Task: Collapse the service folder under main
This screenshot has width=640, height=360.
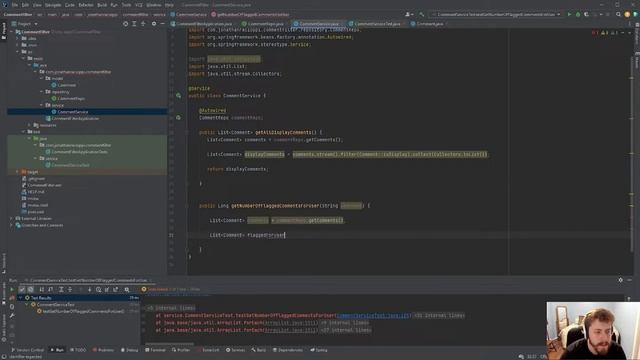Action: (41, 105)
